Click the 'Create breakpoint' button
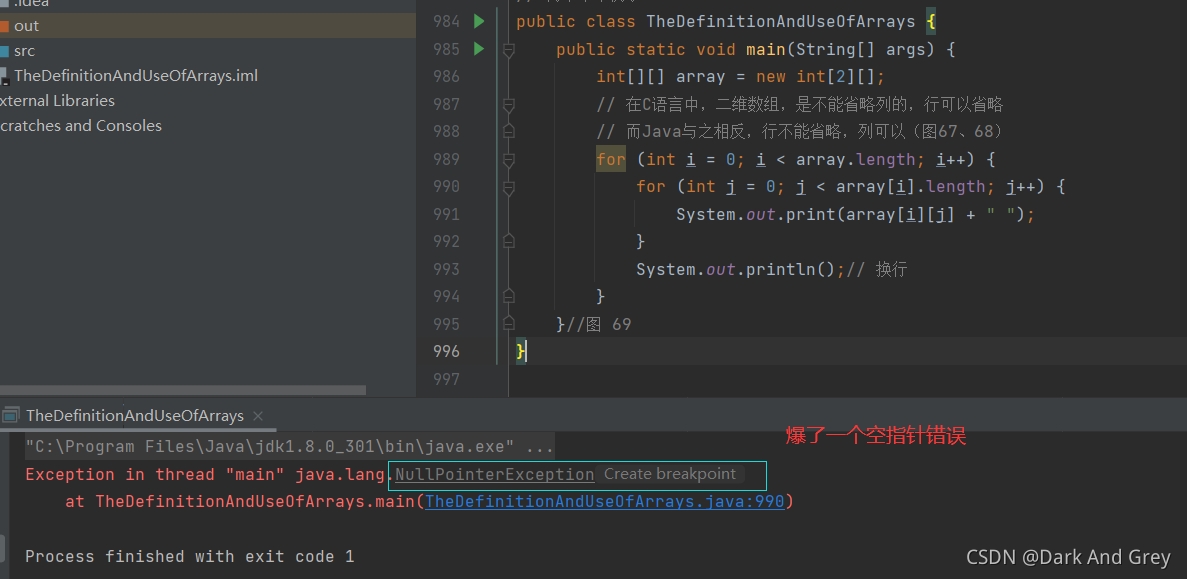1187x579 pixels. tap(670, 475)
